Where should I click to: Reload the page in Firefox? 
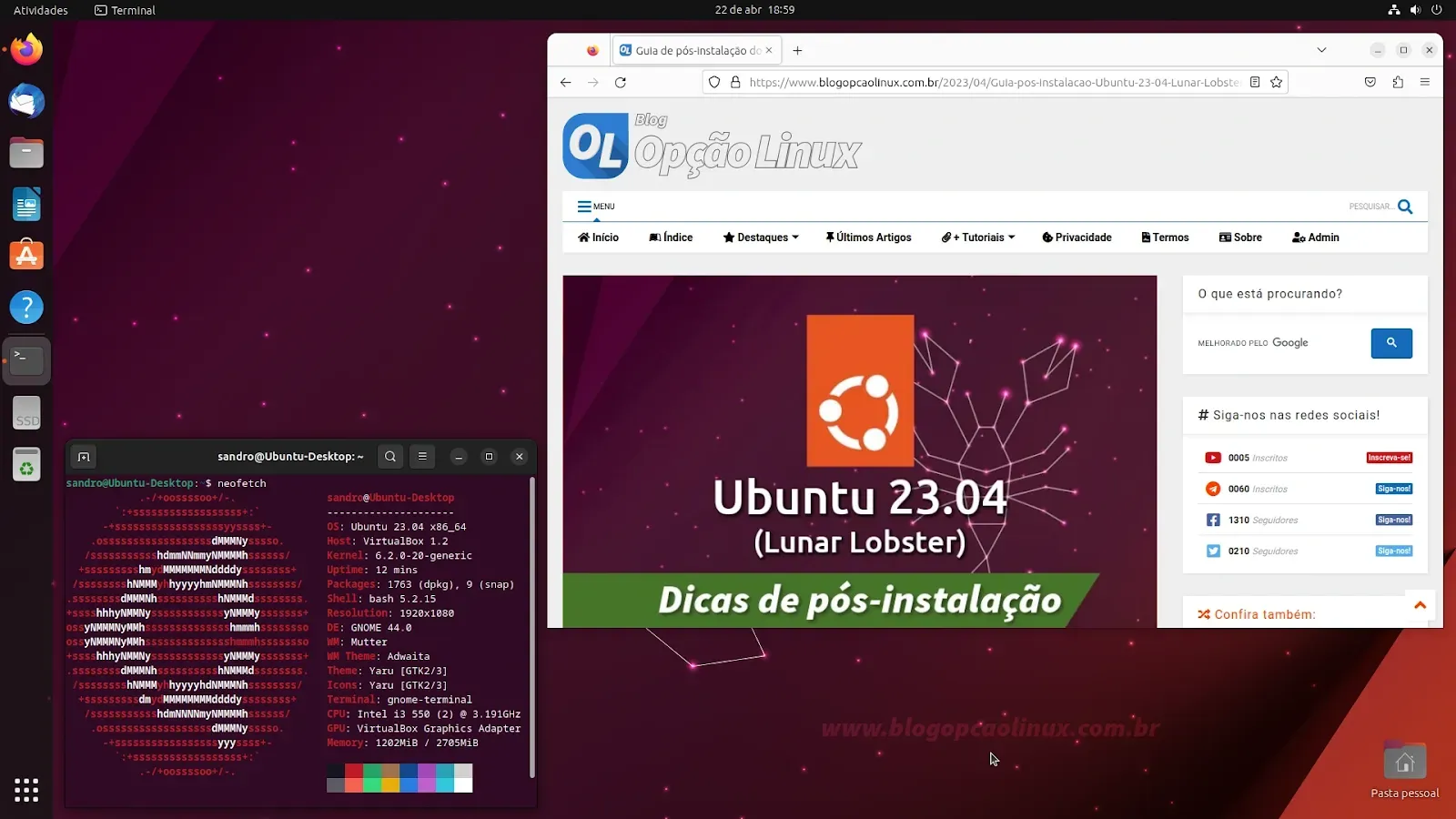pos(621,82)
